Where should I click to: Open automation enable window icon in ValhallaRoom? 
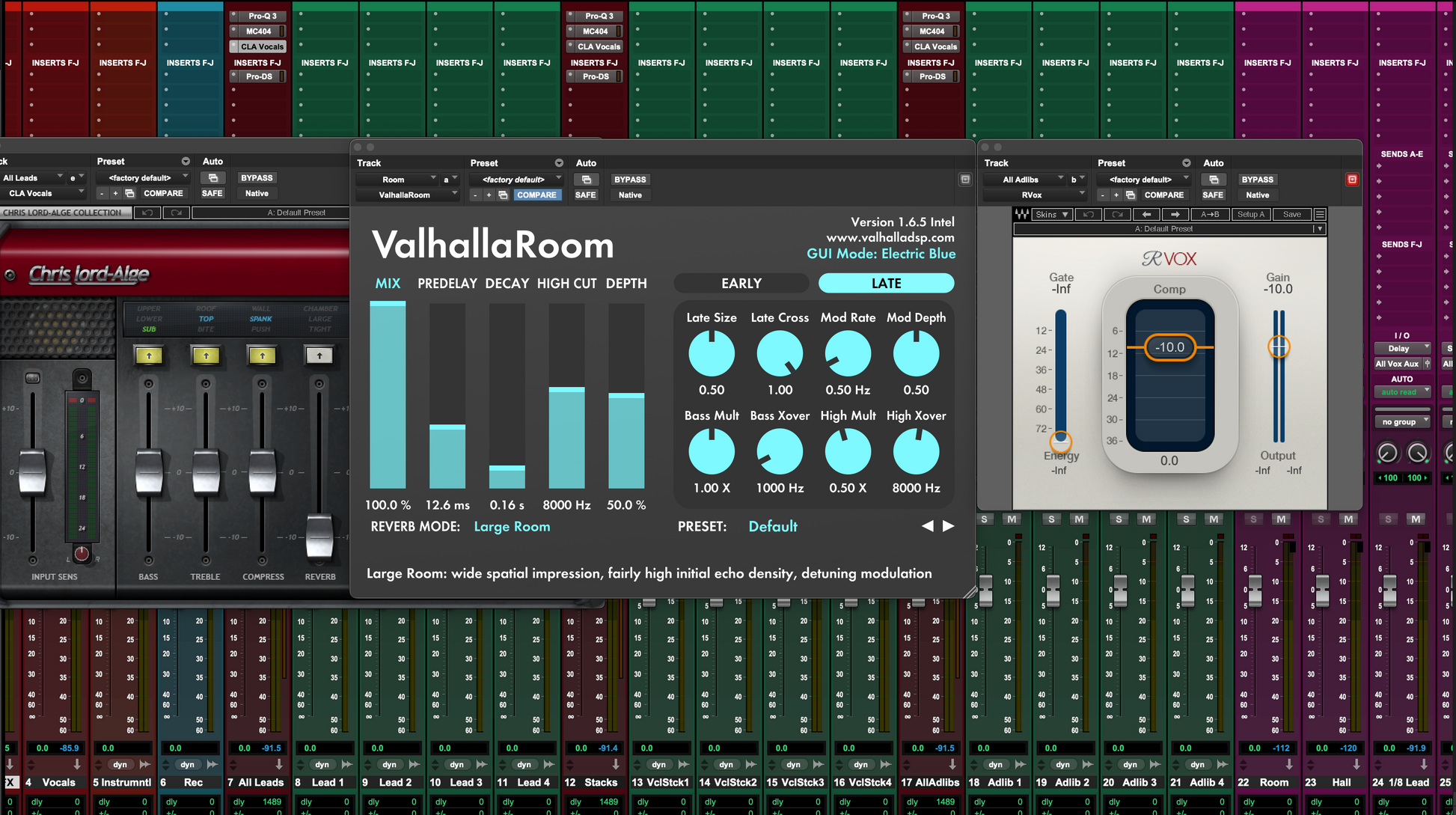tap(587, 180)
